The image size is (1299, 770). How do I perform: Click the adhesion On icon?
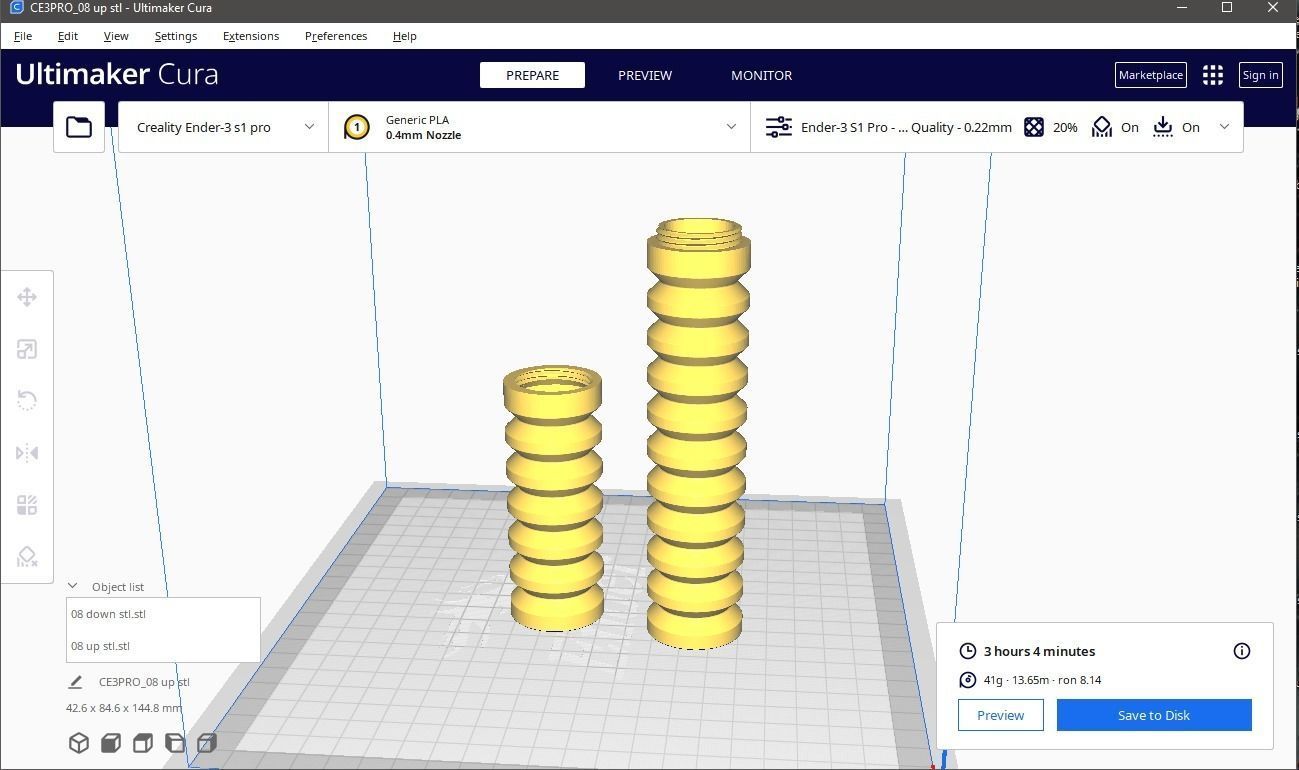1162,127
